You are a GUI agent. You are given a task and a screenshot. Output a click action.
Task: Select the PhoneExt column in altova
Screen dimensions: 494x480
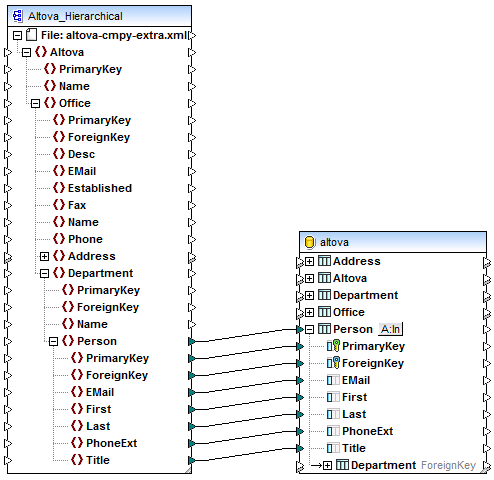tap(367, 431)
